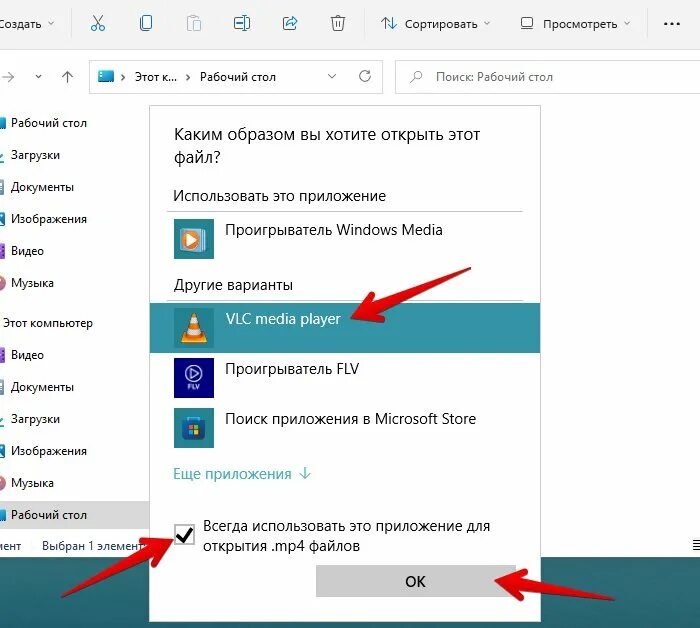The image size is (700, 628).
Task: Click the computer icon in the address bar
Action: click(x=106, y=76)
